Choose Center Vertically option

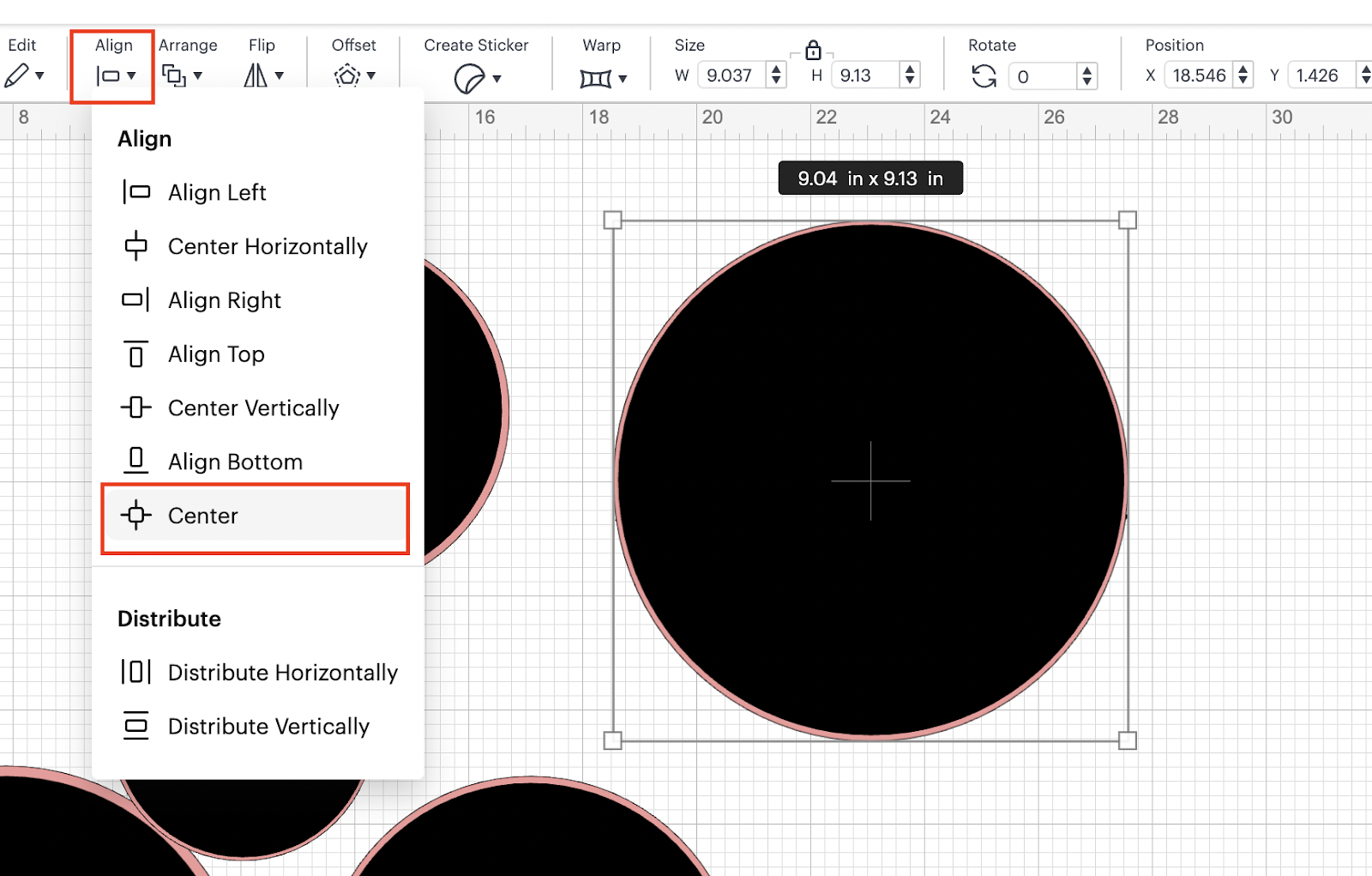[x=257, y=408]
